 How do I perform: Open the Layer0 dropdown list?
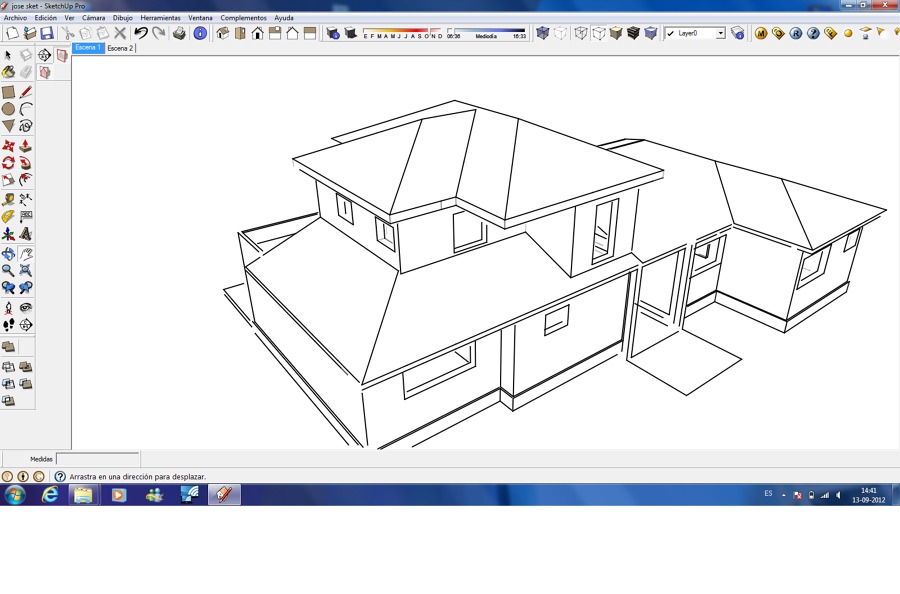(x=721, y=33)
